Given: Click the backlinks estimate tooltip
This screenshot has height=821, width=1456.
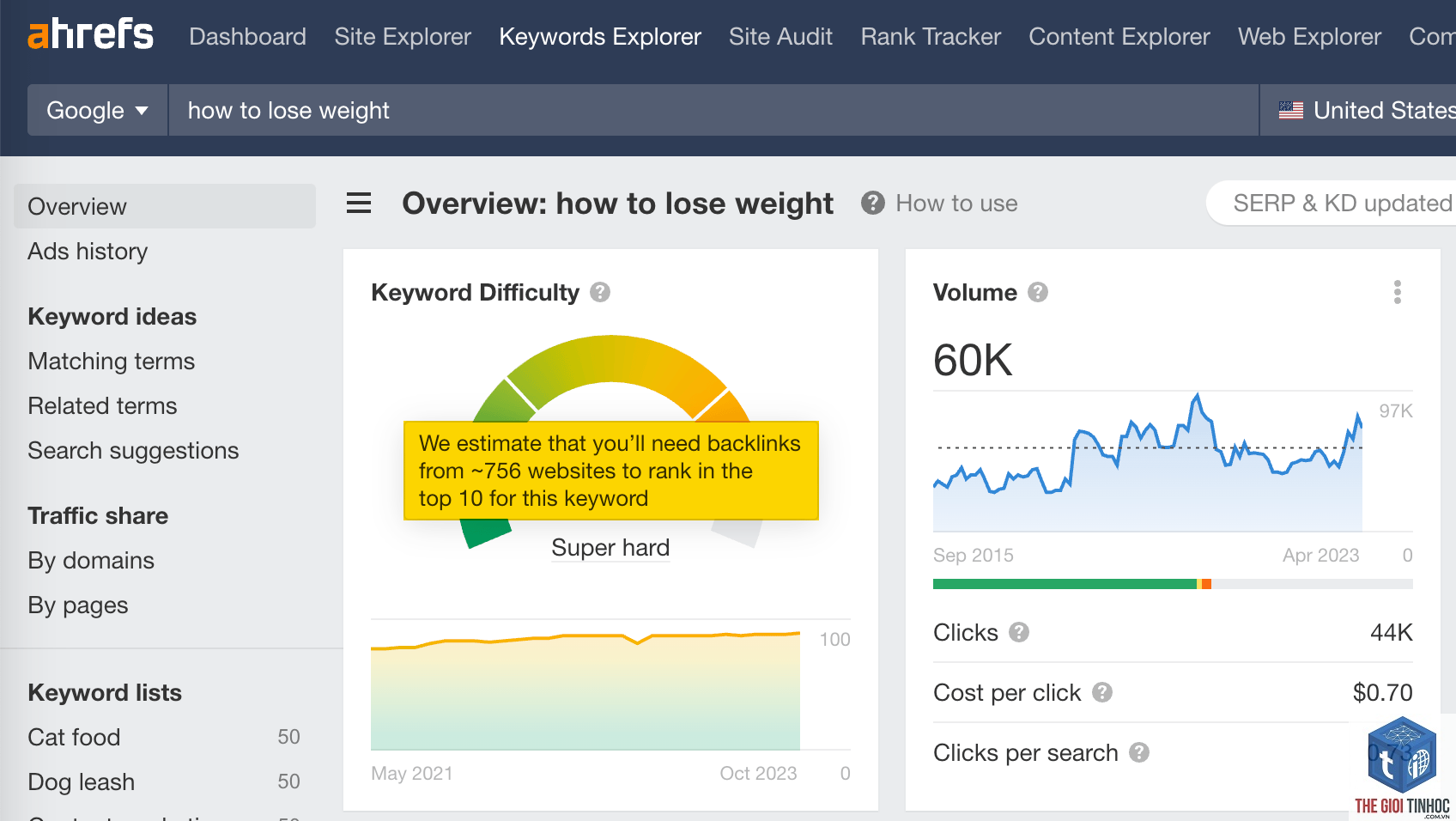Looking at the screenshot, I should coord(610,471).
